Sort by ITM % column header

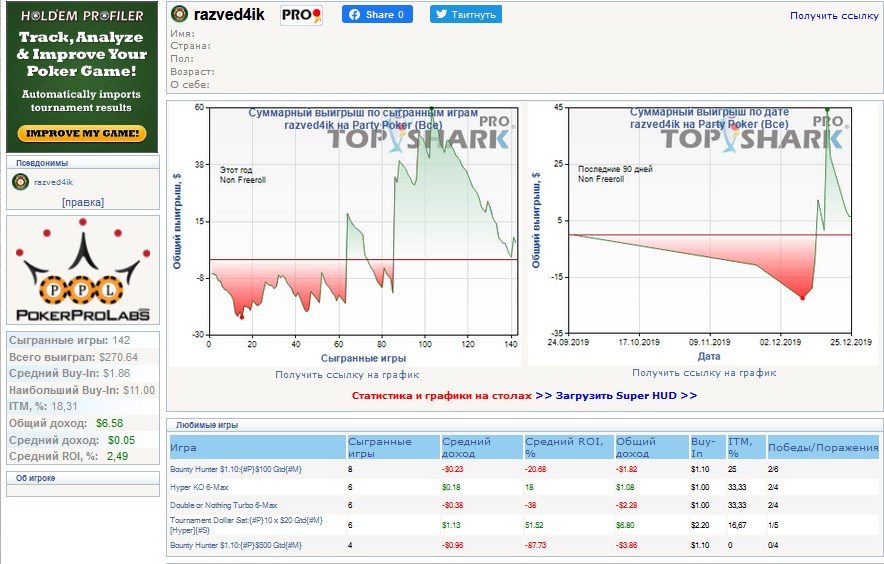pyautogui.click(x=746, y=447)
